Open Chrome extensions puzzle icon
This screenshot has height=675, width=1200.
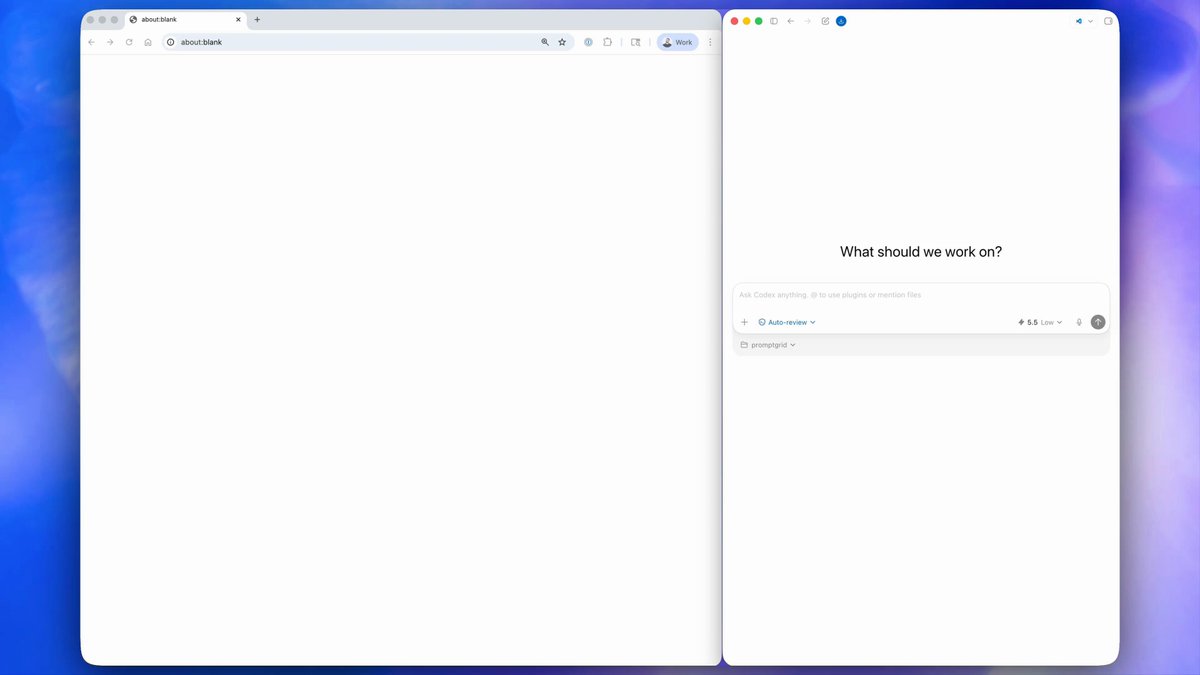[607, 42]
